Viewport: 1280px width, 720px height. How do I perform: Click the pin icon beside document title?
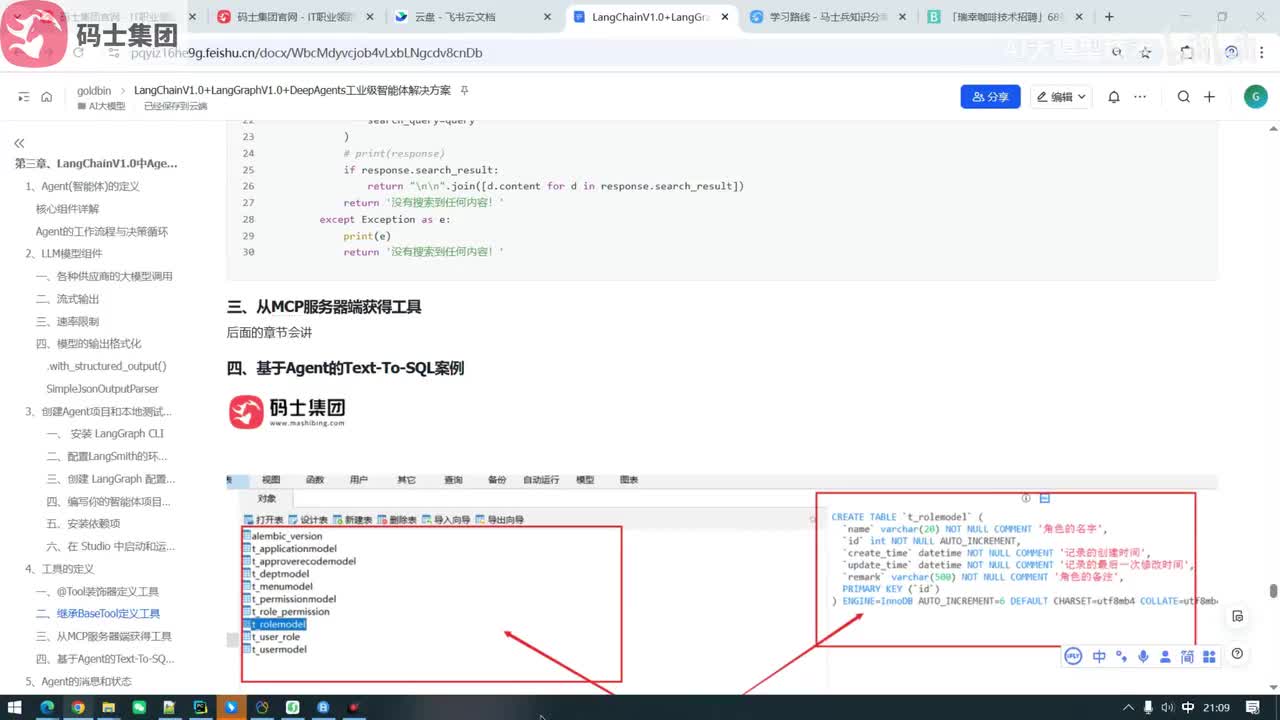click(464, 91)
